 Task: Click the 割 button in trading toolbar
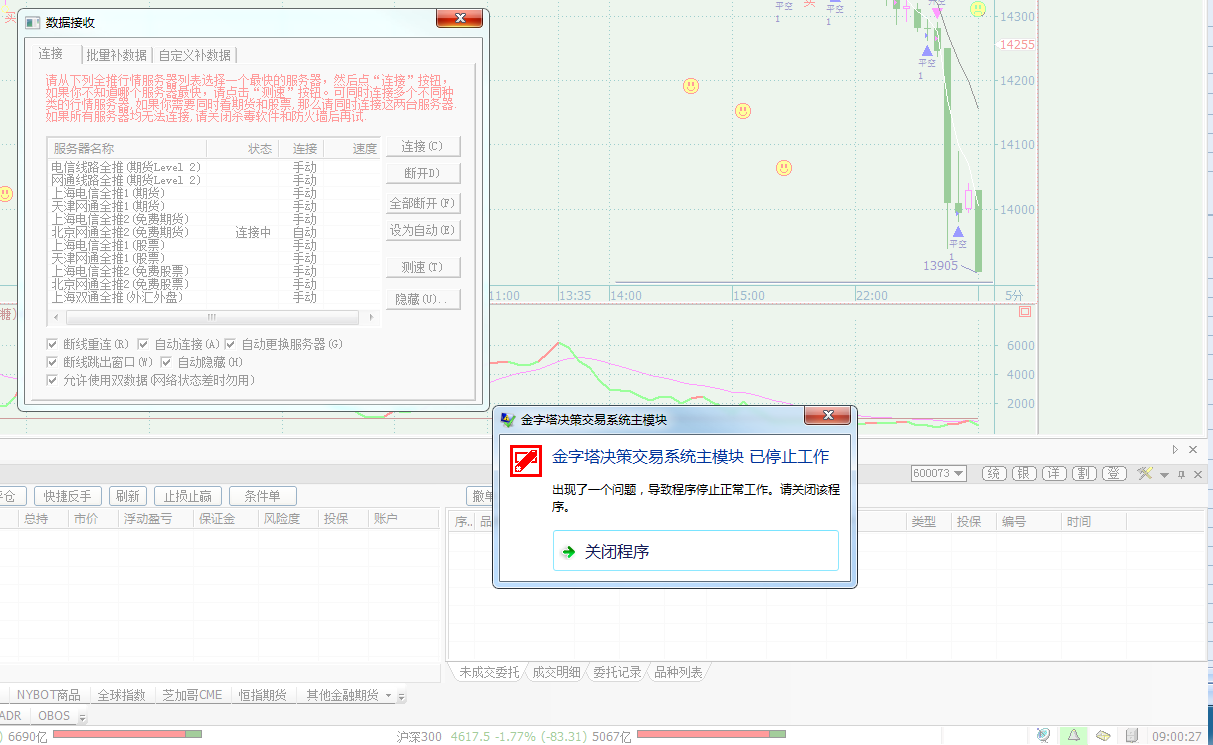click(x=1085, y=473)
